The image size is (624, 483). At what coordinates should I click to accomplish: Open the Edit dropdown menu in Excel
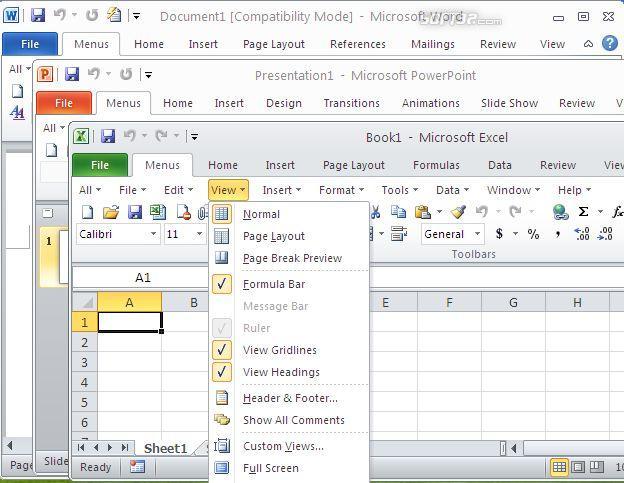pos(178,190)
